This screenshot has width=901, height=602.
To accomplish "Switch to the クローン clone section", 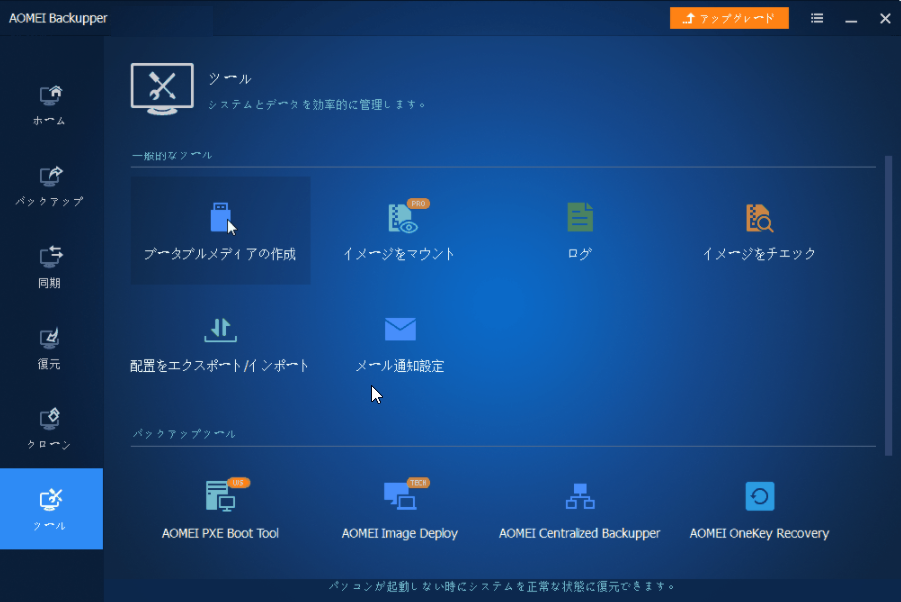I will tap(50, 430).
